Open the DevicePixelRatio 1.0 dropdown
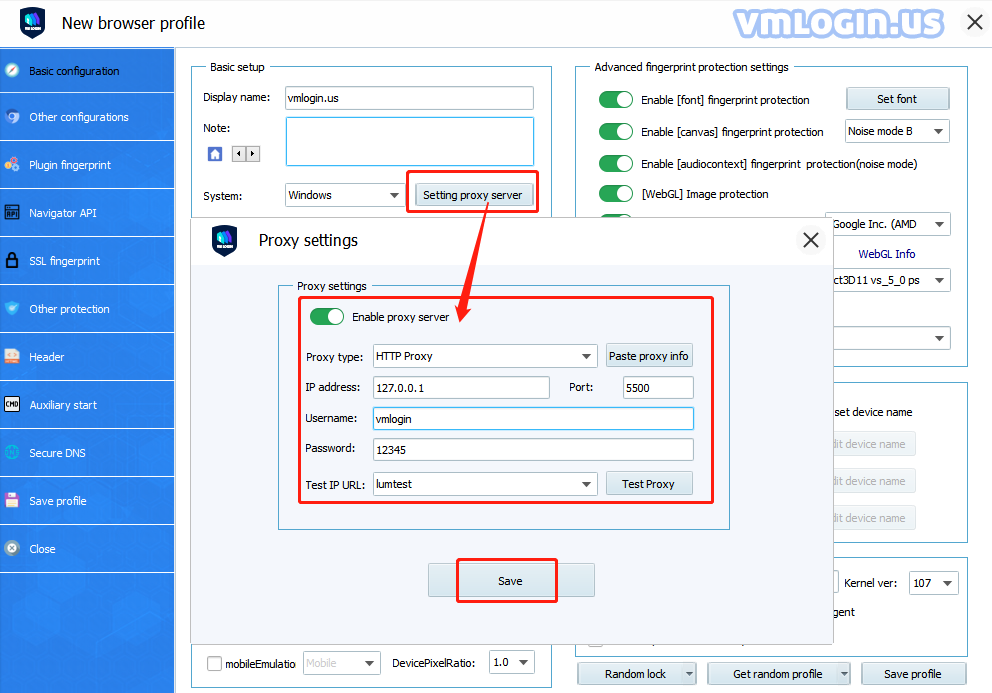The image size is (992, 693). pos(512,663)
